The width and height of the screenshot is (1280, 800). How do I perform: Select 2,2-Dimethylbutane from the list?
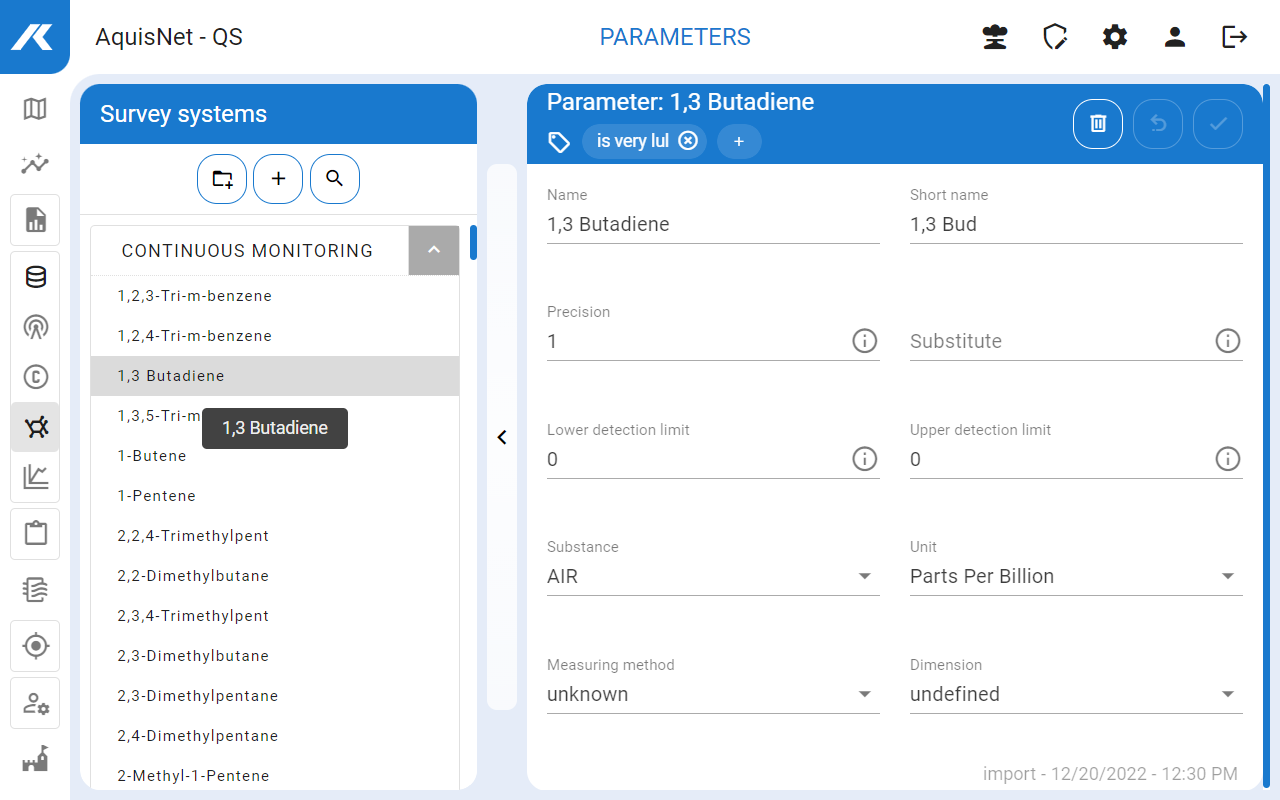(x=193, y=576)
